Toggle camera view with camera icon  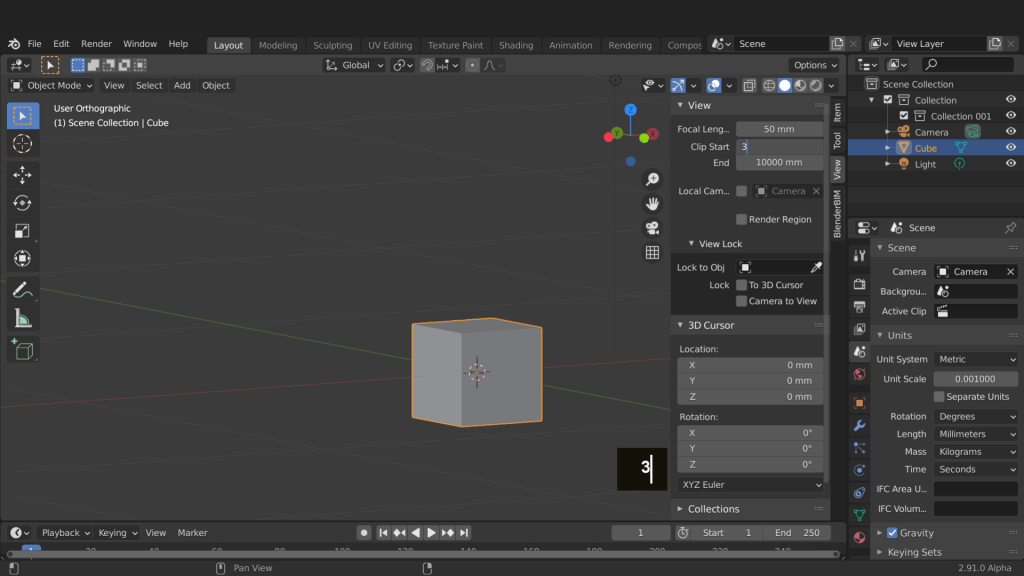tap(652, 228)
